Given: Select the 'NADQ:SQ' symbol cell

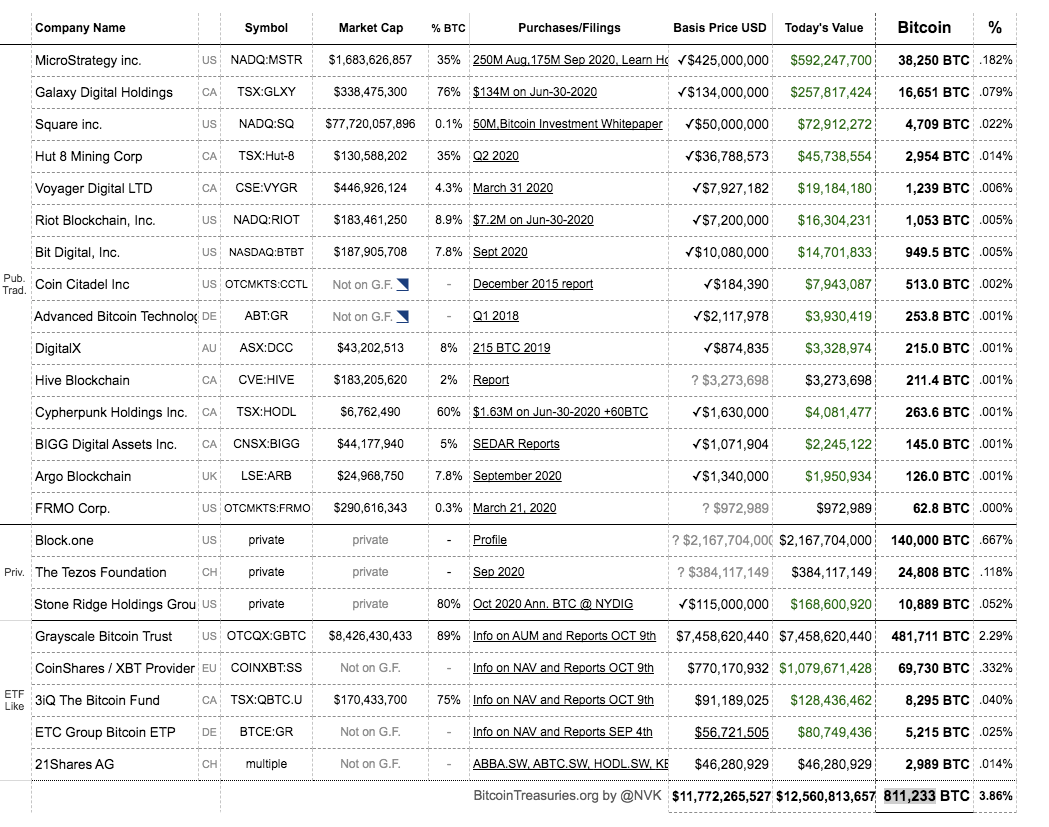Looking at the screenshot, I should [266, 124].
